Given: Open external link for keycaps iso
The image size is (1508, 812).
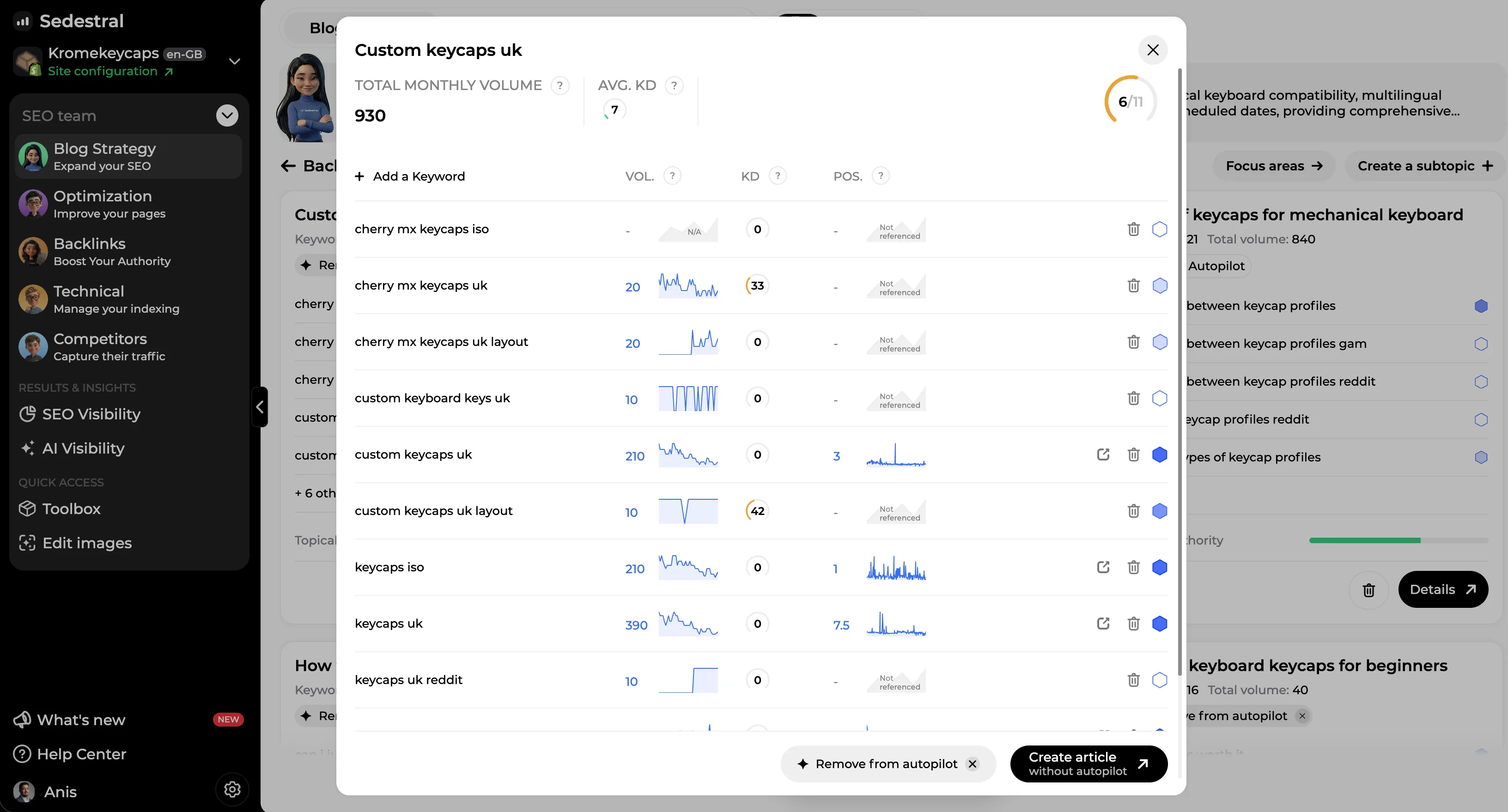Looking at the screenshot, I should [1103, 567].
